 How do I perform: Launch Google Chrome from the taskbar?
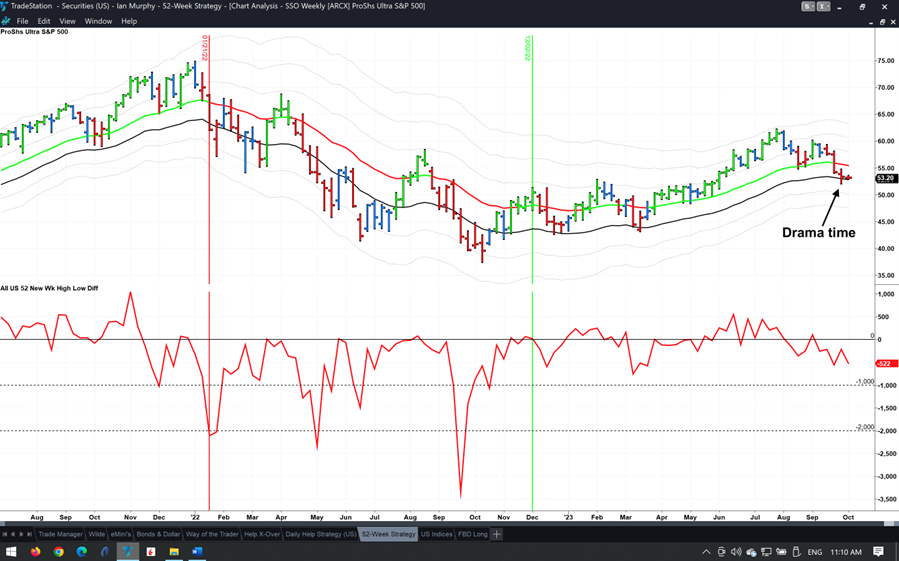59,552
